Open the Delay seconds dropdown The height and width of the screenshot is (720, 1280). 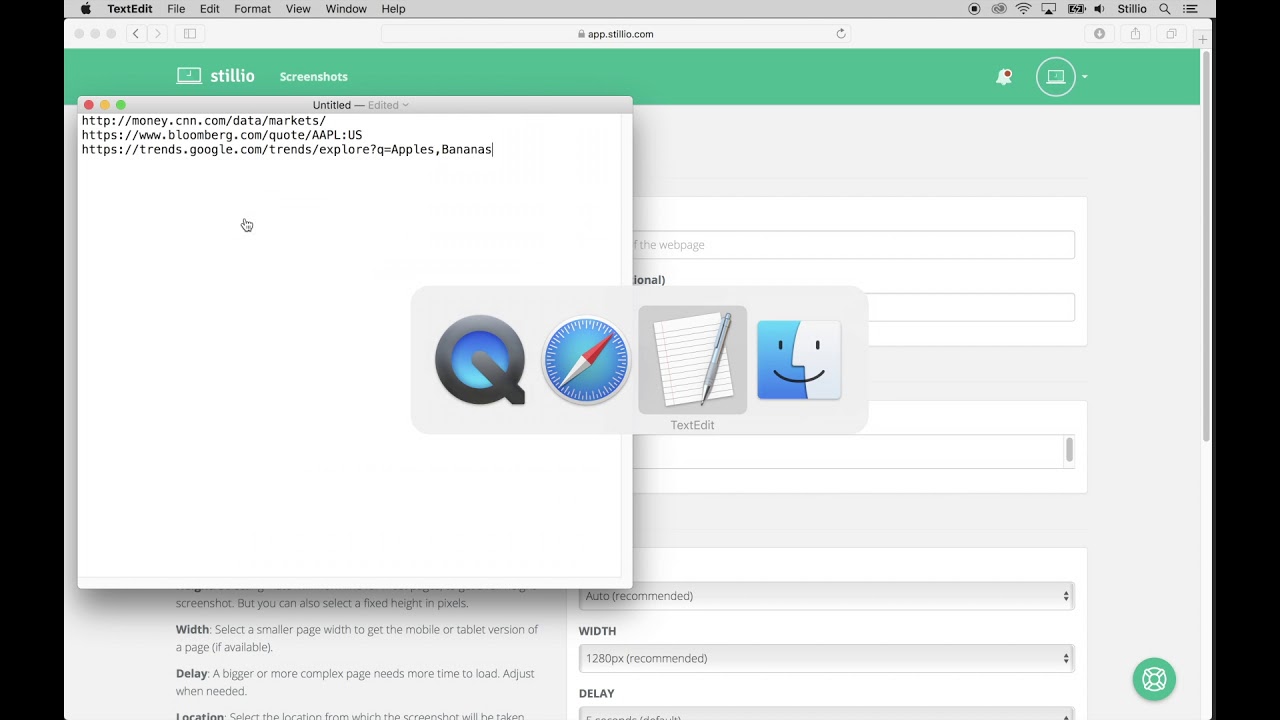click(826, 714)
